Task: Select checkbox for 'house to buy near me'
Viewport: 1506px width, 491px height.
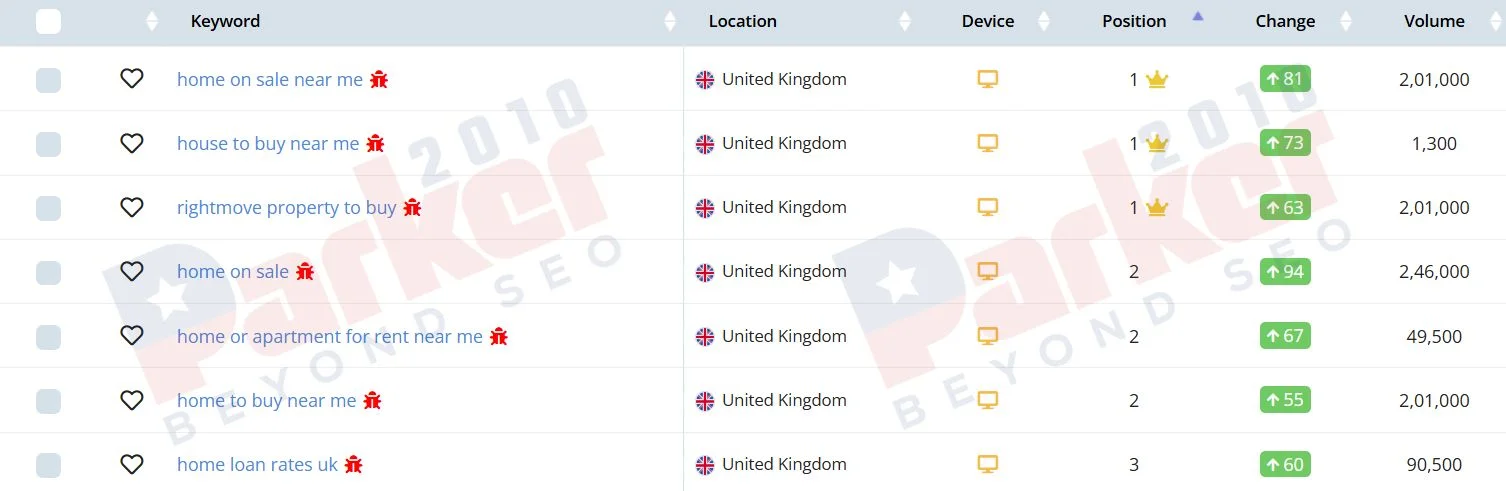Action: [48, 144]
